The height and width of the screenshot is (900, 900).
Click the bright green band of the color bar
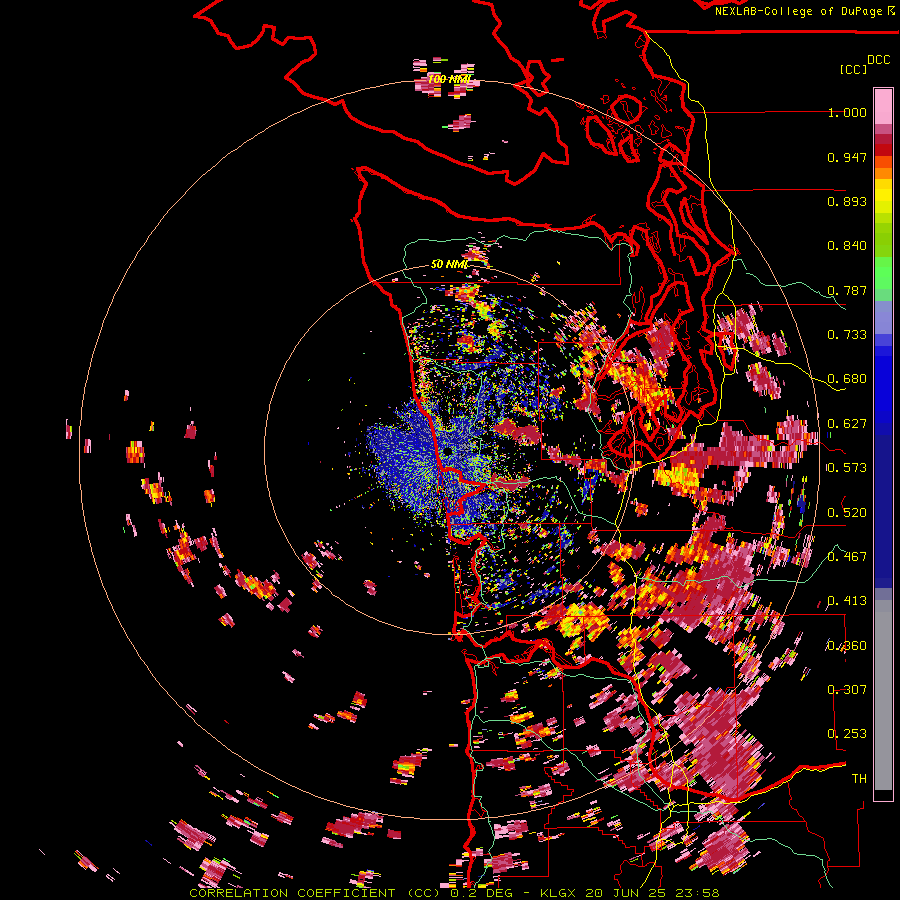[x=883, y=273]
